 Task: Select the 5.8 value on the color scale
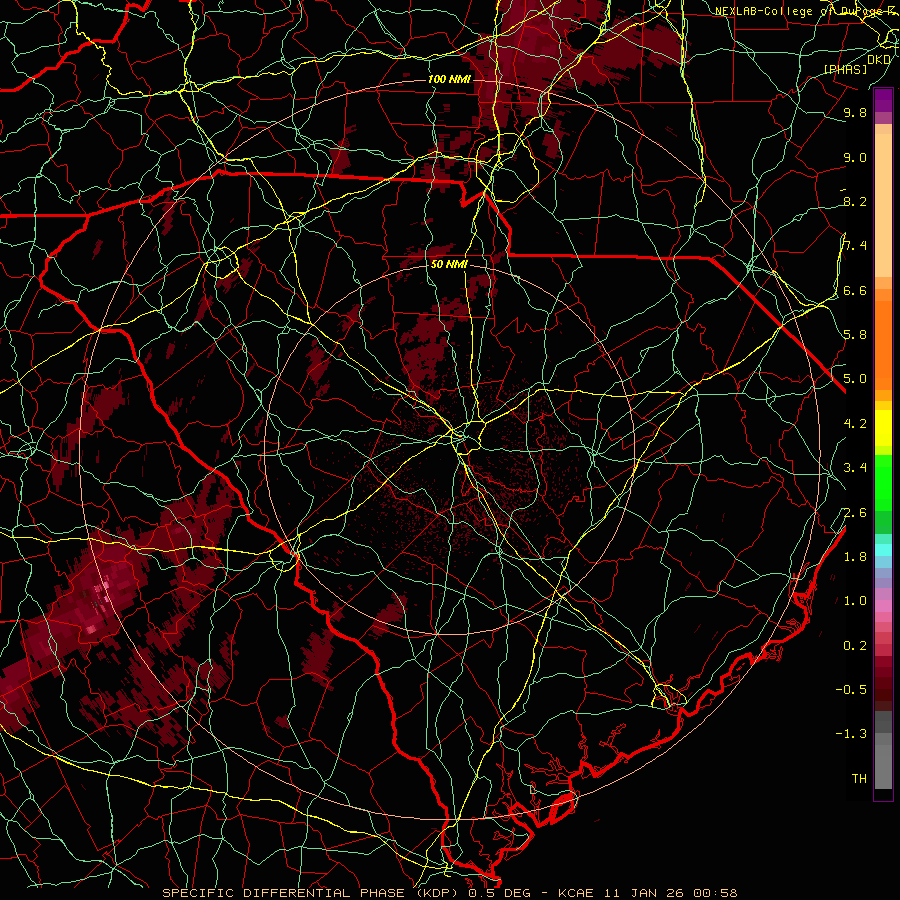(855, 335)
